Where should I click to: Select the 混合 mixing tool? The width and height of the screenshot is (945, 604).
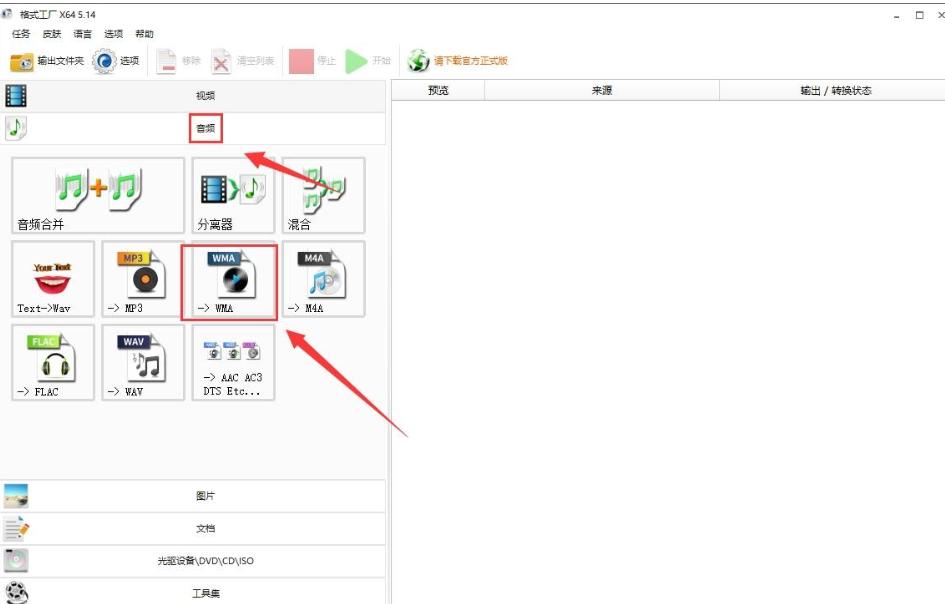click(322, 195)
